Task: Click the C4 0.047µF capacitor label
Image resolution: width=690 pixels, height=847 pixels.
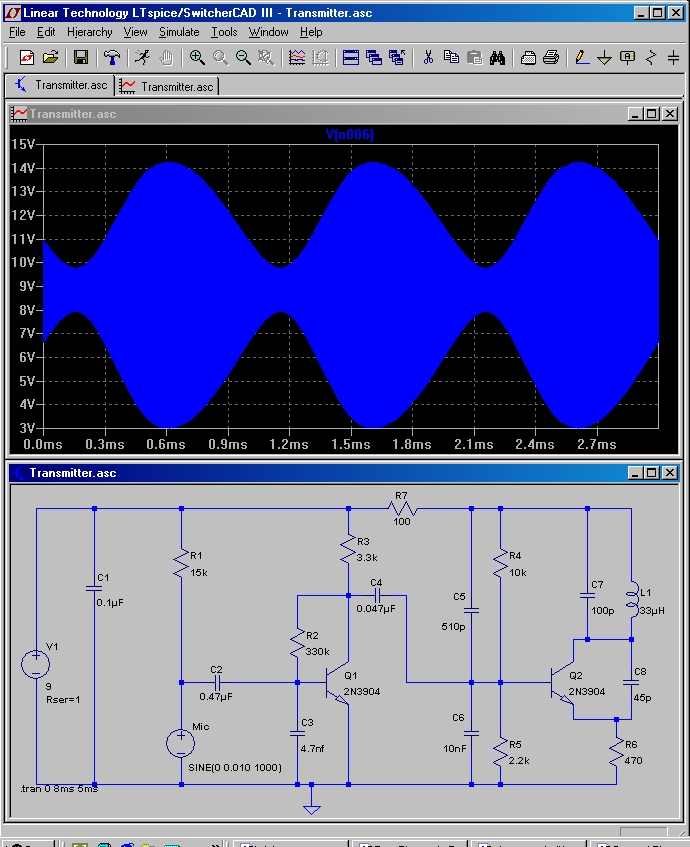Action: point(376,596)
